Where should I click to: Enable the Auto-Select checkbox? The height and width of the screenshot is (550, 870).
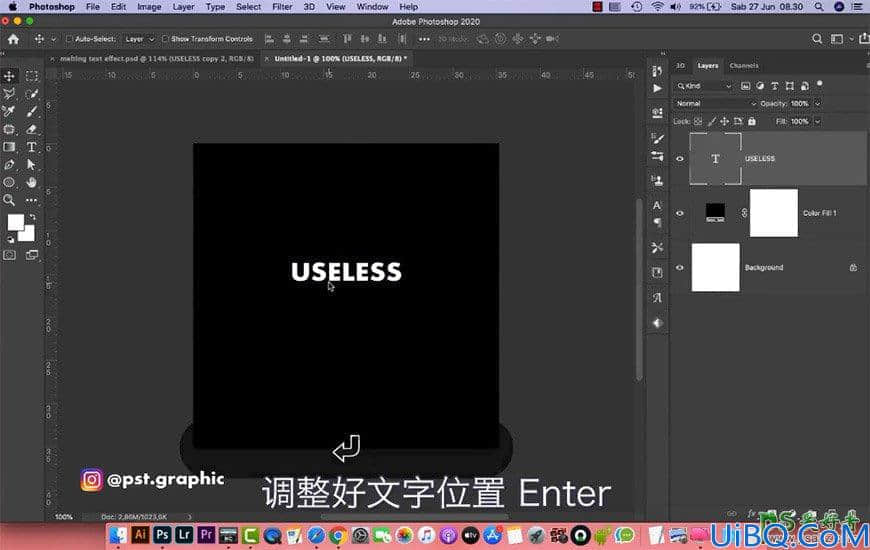pos(69,39)
